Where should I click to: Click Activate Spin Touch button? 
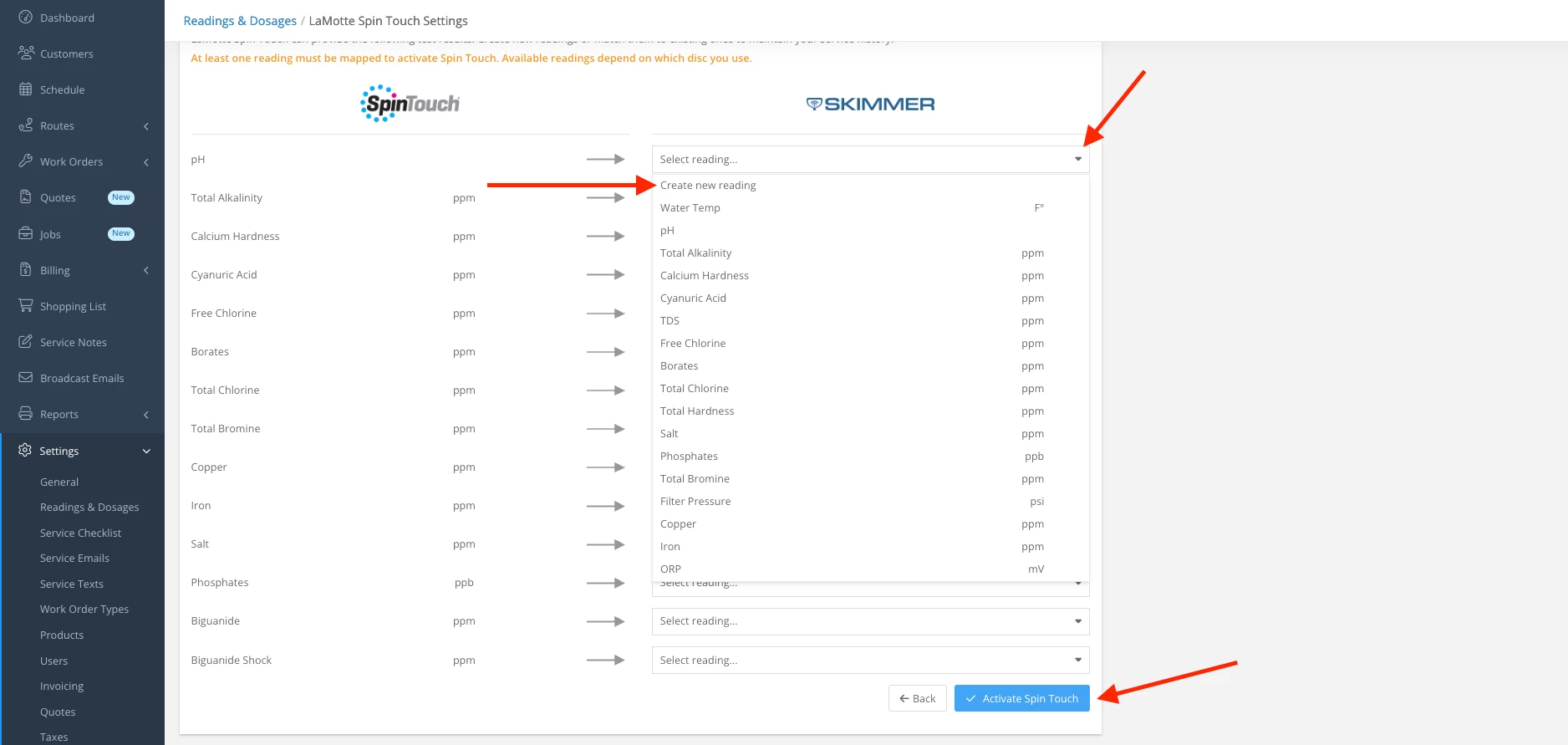(1021, 699)
